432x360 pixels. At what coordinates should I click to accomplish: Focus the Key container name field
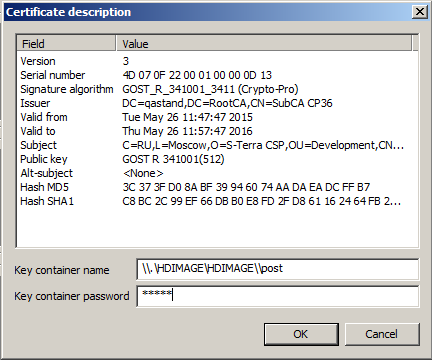coord(278,269)
